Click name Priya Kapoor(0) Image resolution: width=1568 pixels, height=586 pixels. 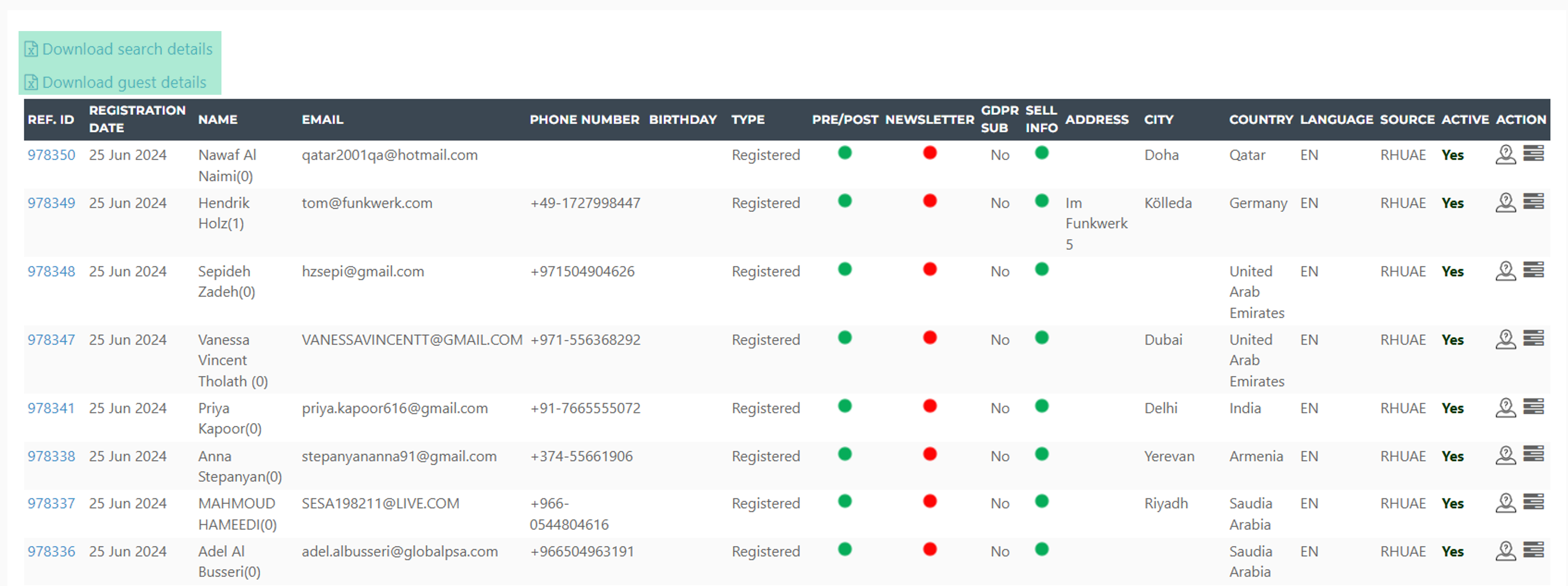230,419
